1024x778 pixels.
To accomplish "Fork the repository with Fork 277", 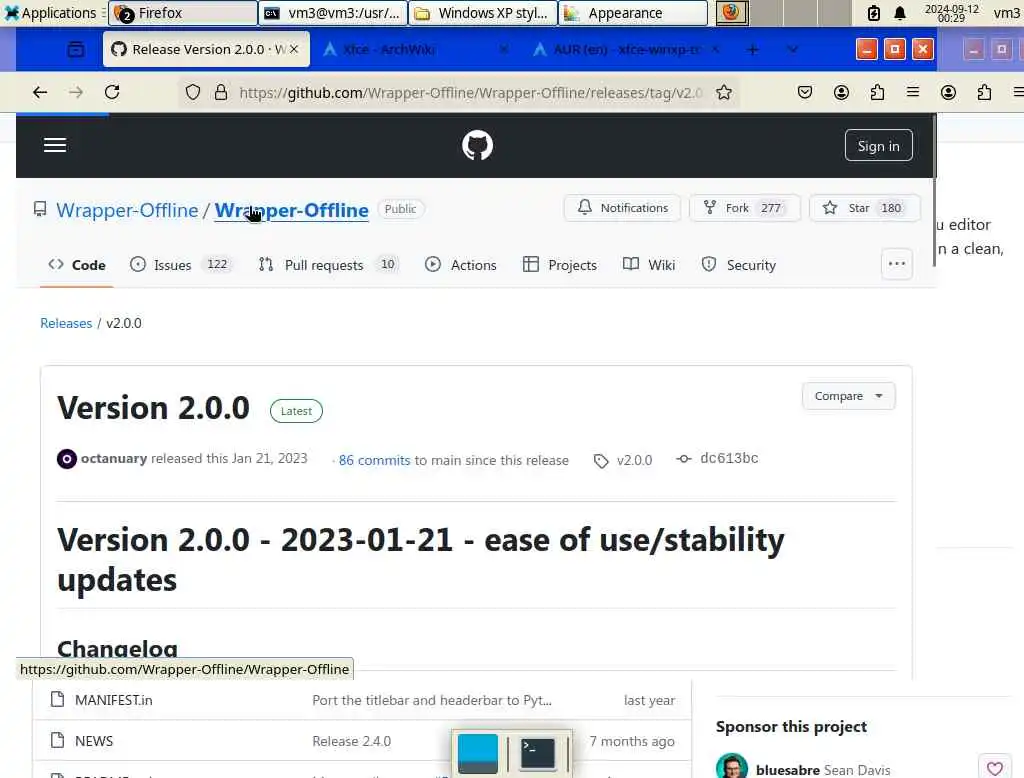I will click(x=744, y=208).
